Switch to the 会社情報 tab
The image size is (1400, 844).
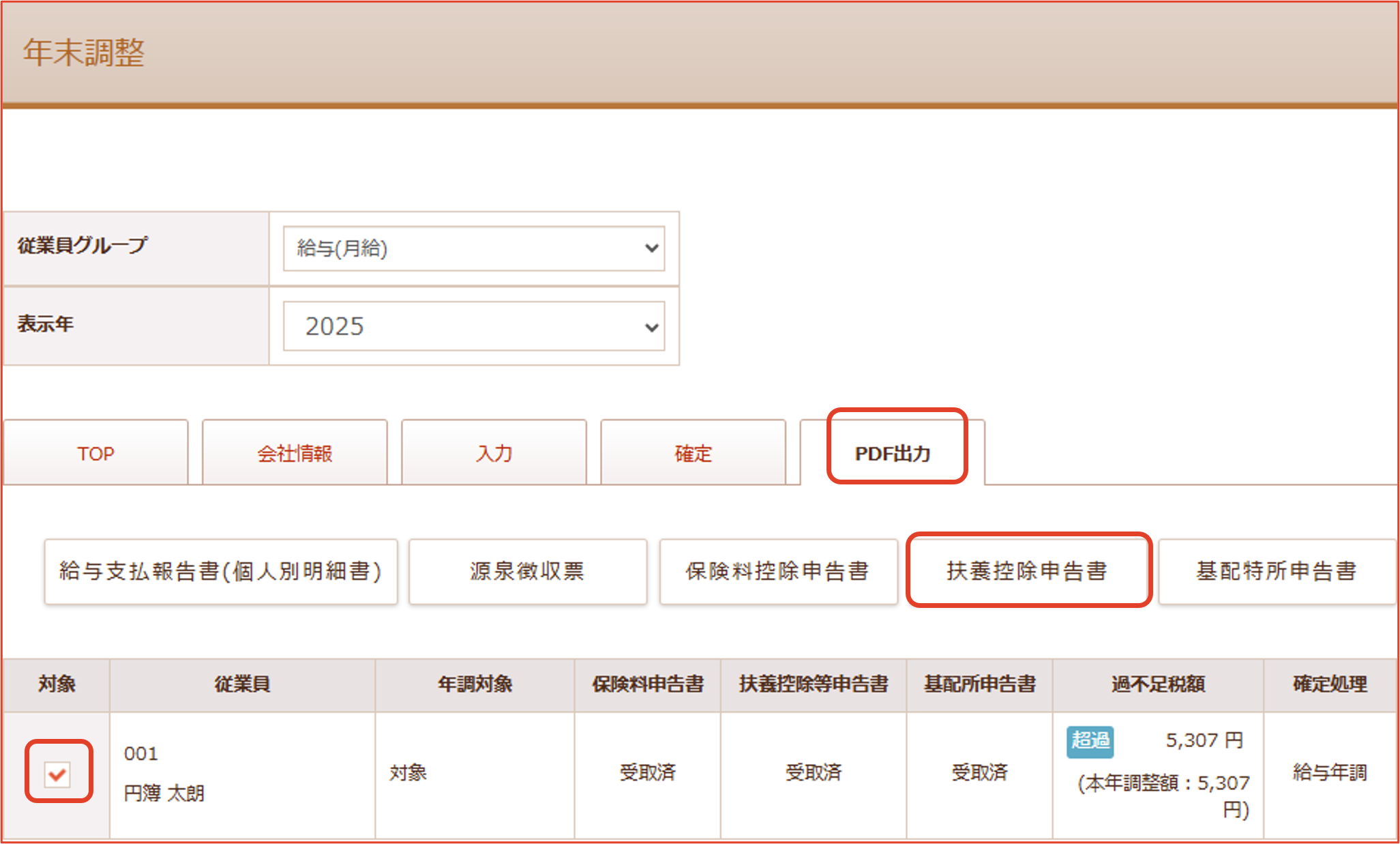(295, 453)
